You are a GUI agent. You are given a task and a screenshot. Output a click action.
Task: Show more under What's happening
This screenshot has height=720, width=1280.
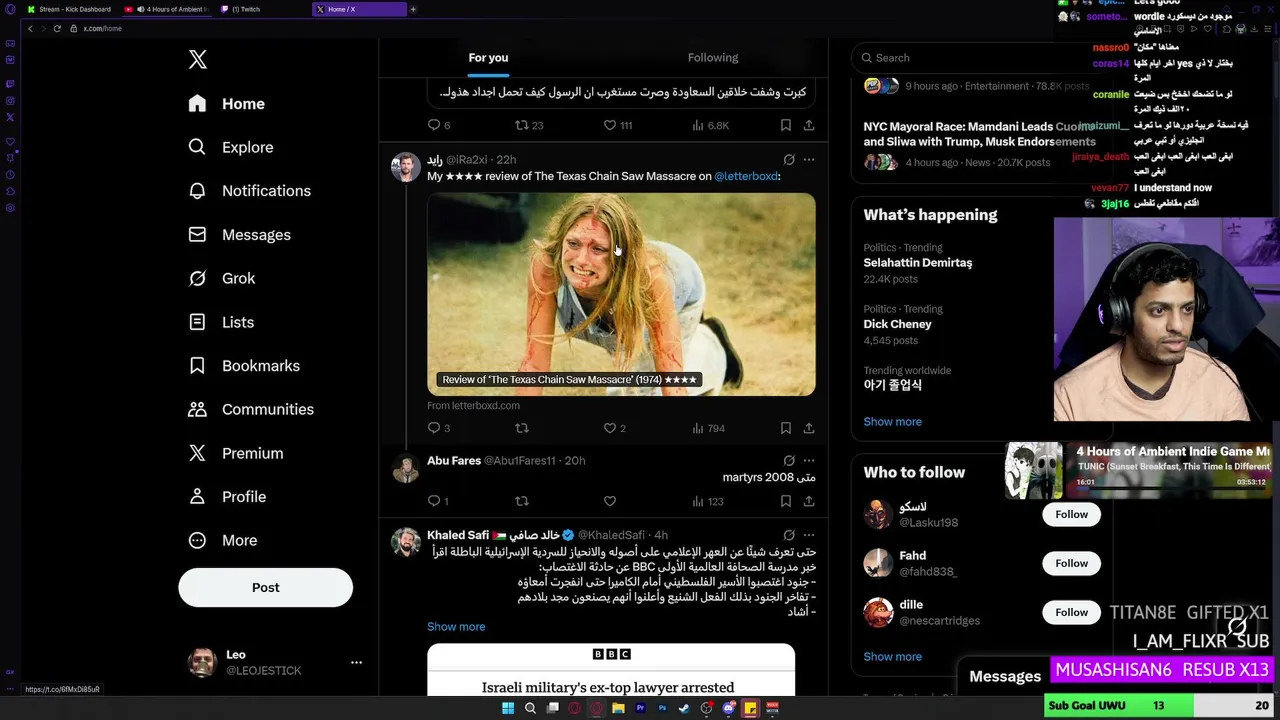(x=892, y=422)
